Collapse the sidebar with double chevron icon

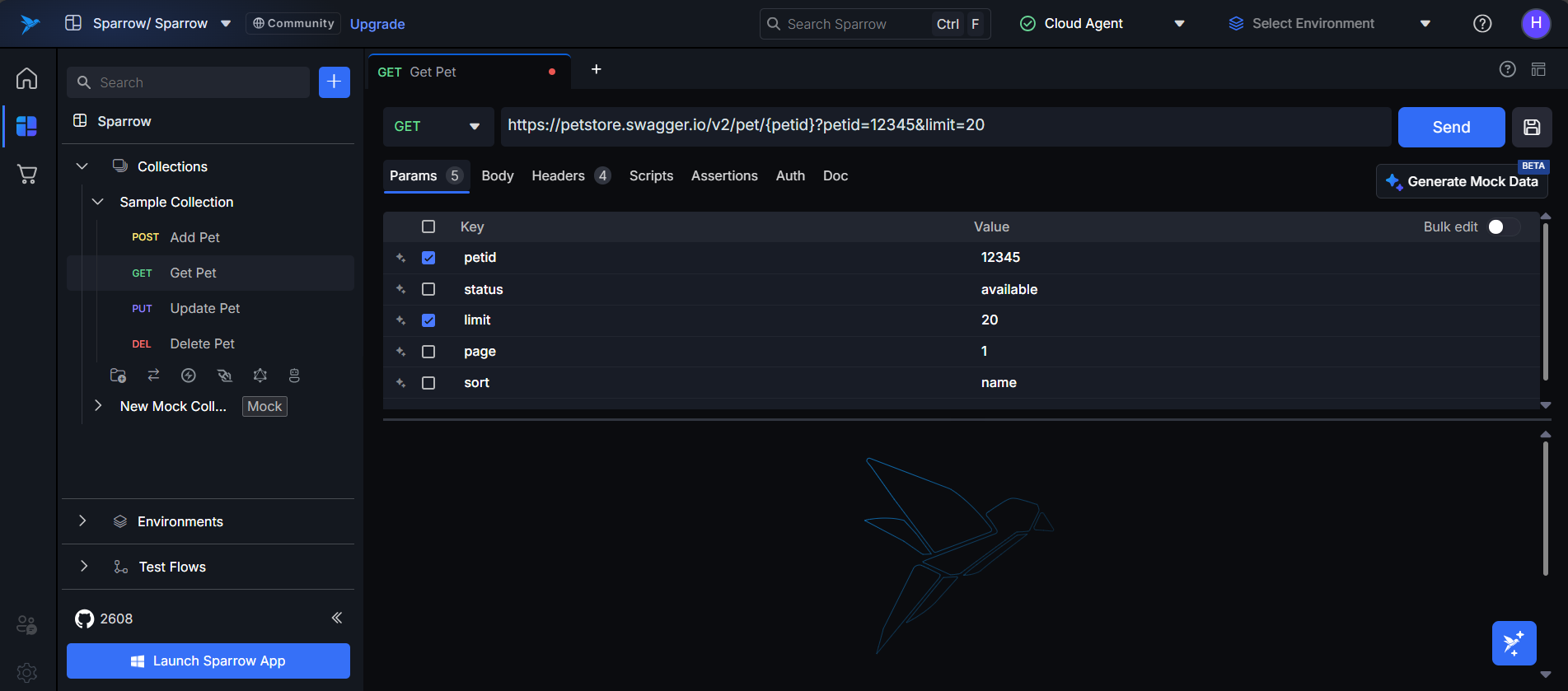336,618
